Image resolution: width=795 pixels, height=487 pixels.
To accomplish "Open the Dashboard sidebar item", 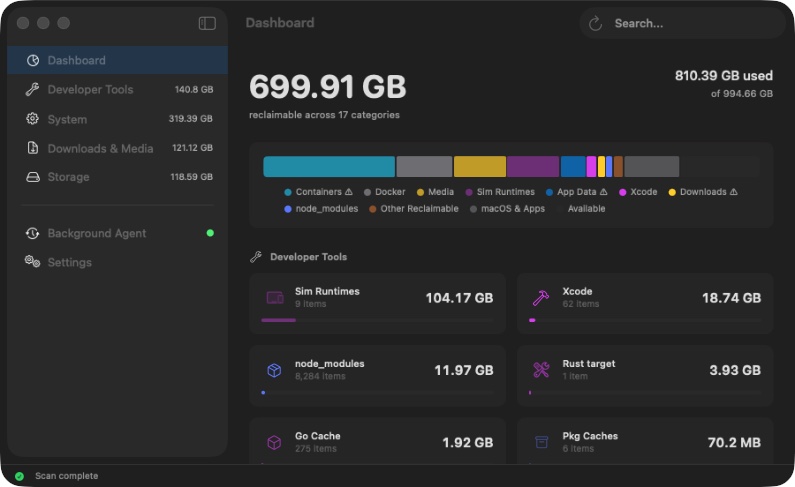I will click(118, 60).
